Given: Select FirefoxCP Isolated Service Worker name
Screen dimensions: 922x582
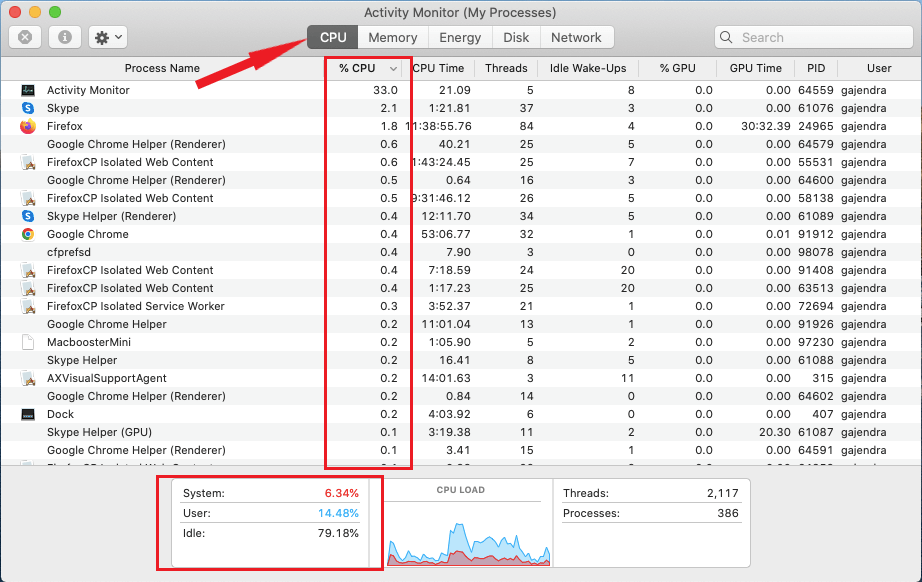Looking at the screenshot, I should pos(136,306).
